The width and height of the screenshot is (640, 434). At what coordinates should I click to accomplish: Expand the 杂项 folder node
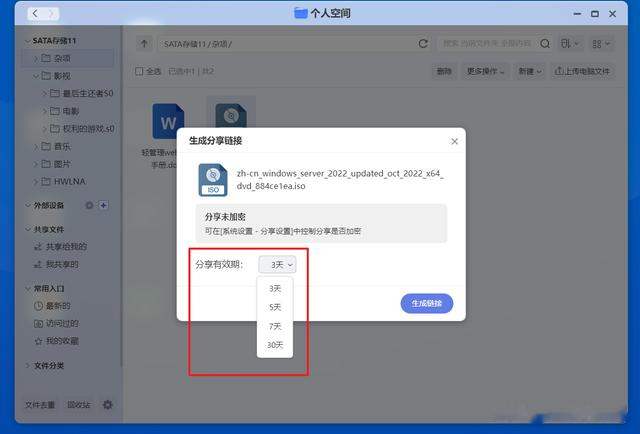click(36, 58)
